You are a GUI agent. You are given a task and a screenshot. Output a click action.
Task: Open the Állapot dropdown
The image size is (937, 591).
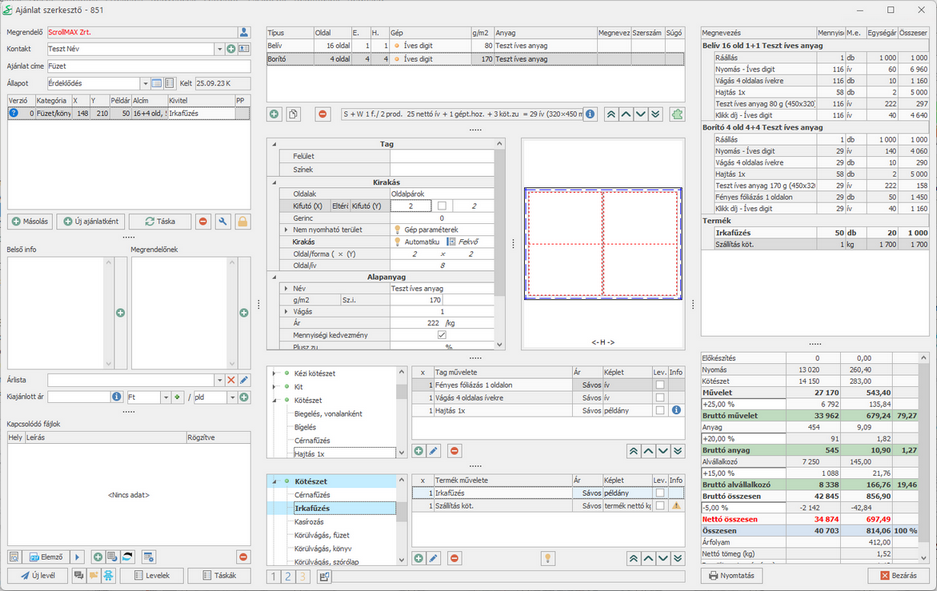pyautogui.click(x=144, y=83)
